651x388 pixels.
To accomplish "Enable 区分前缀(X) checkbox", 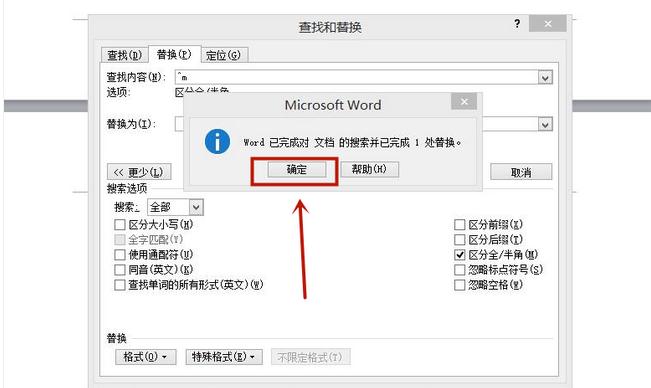I will point(460,225).
